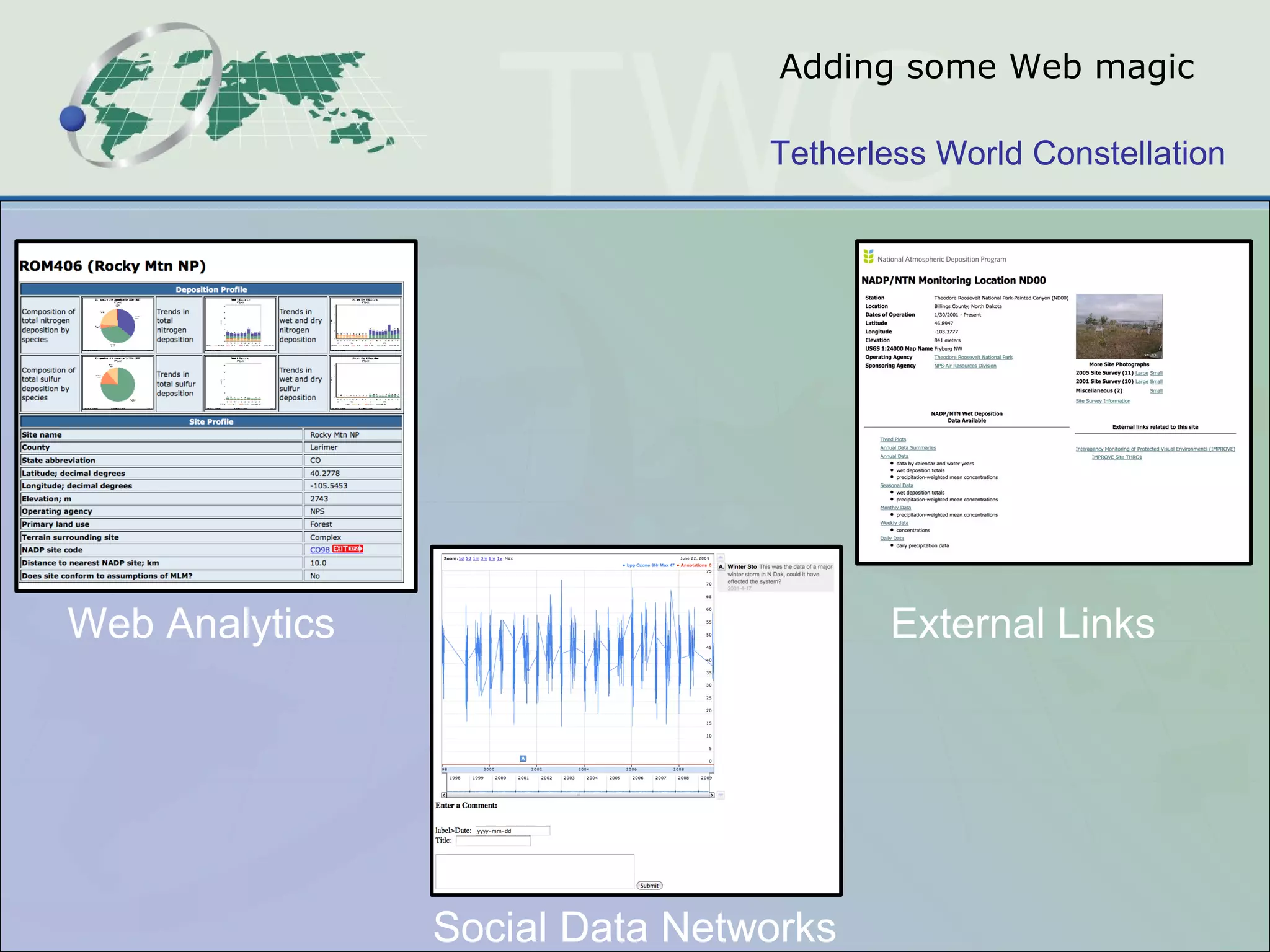Set chart zoom to 3m
Screen dimensions: 1270x952
[484, 558]
